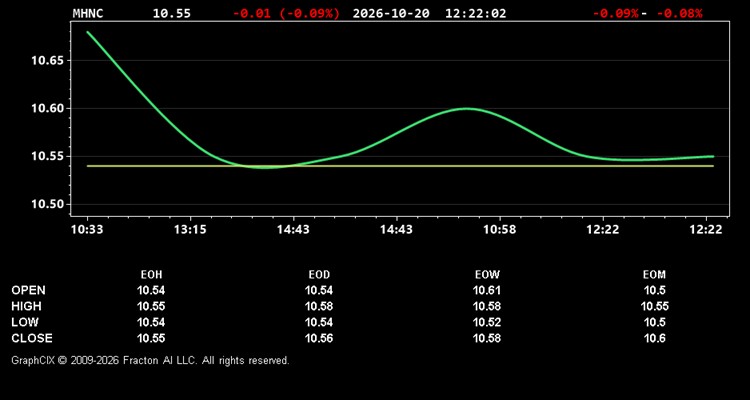Click the timestamp 12:22:02
Image resolution: width=750 pixels, height=400 pixels.
tap(475, 13)
